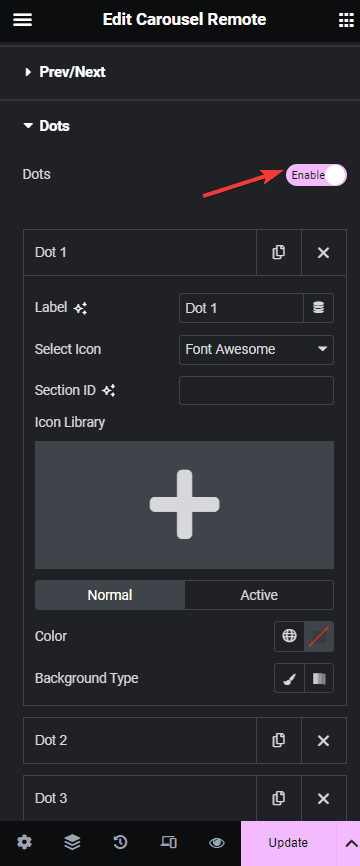Image resolution: width=360 pixels, height=866 pixels.
Task: Open Responsive Mode device icon
Action: [169, 843]
